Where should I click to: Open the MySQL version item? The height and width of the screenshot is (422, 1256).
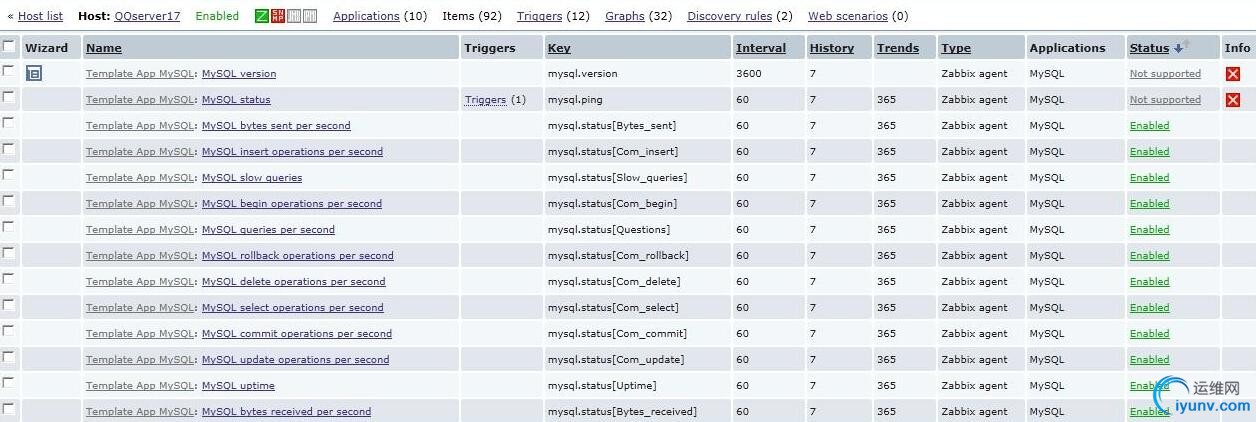(x=239, y=74)
